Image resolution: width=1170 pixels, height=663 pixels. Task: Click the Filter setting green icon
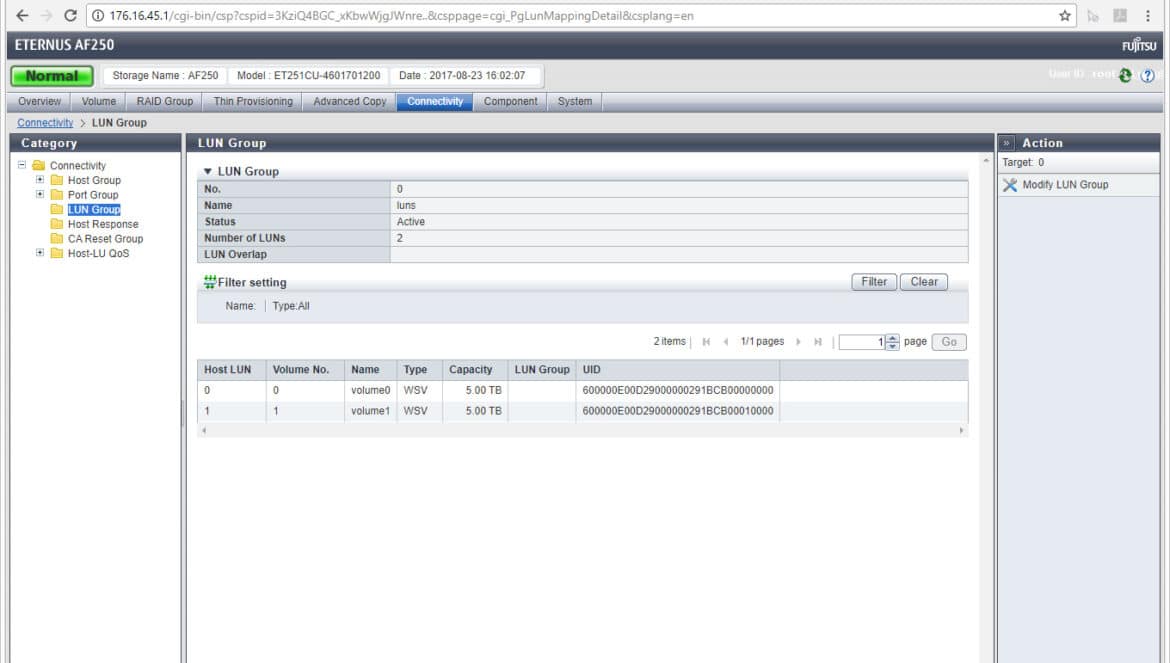[x=210, y=282]
